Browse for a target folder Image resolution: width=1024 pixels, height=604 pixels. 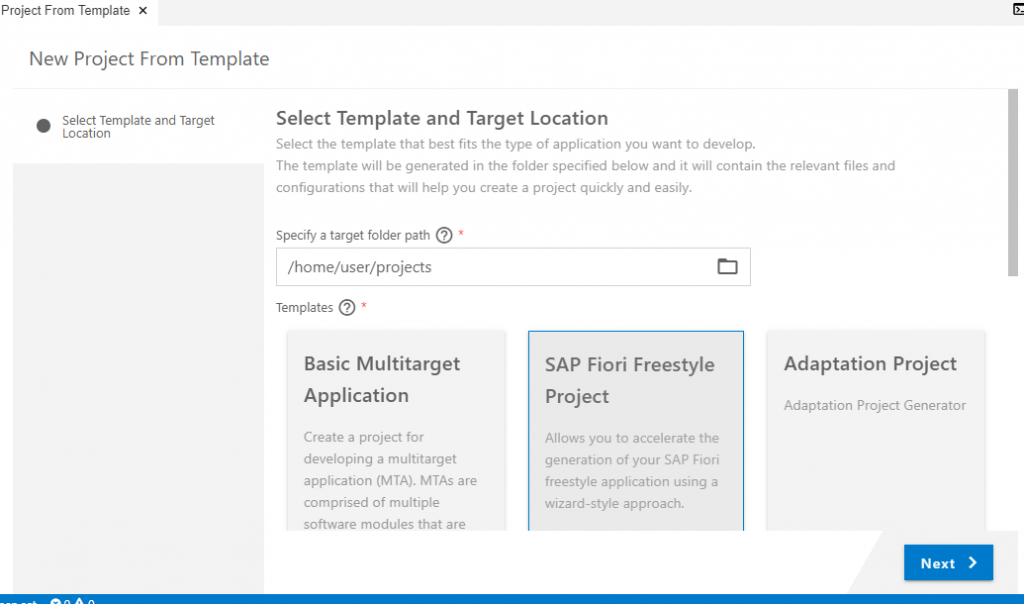coord(727,266)
